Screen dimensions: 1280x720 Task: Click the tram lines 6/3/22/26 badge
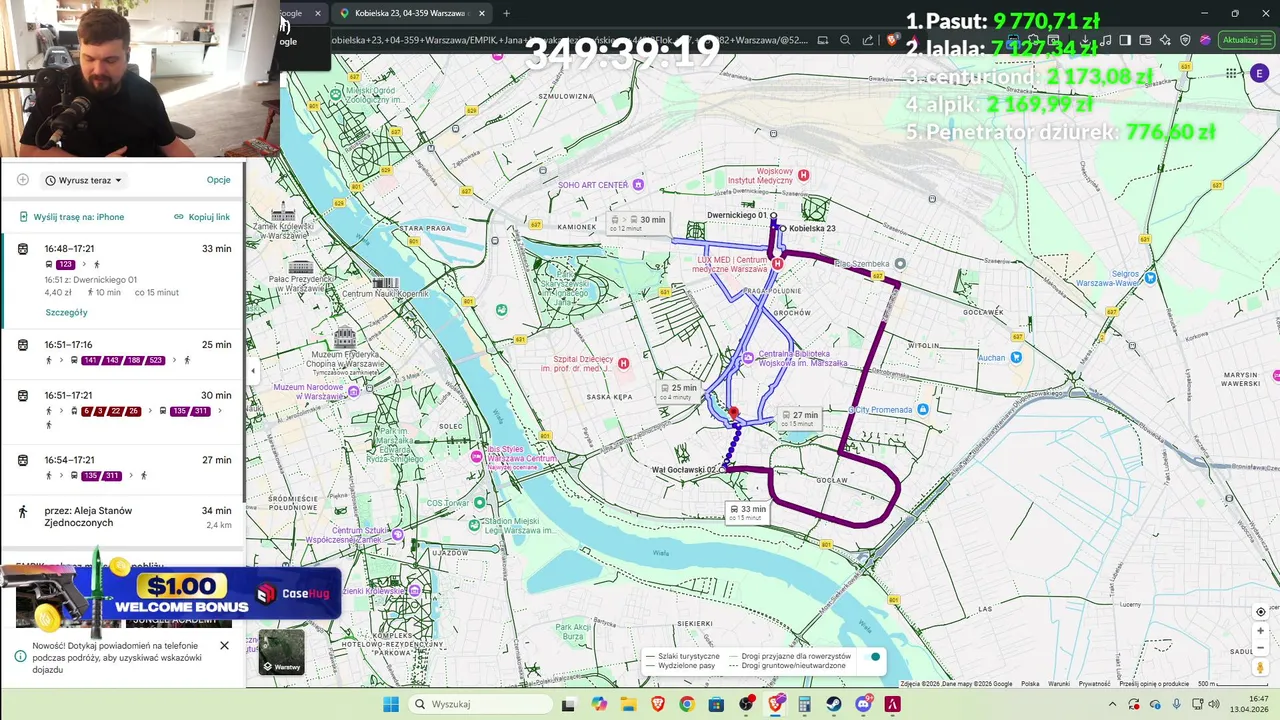point(111,411)
